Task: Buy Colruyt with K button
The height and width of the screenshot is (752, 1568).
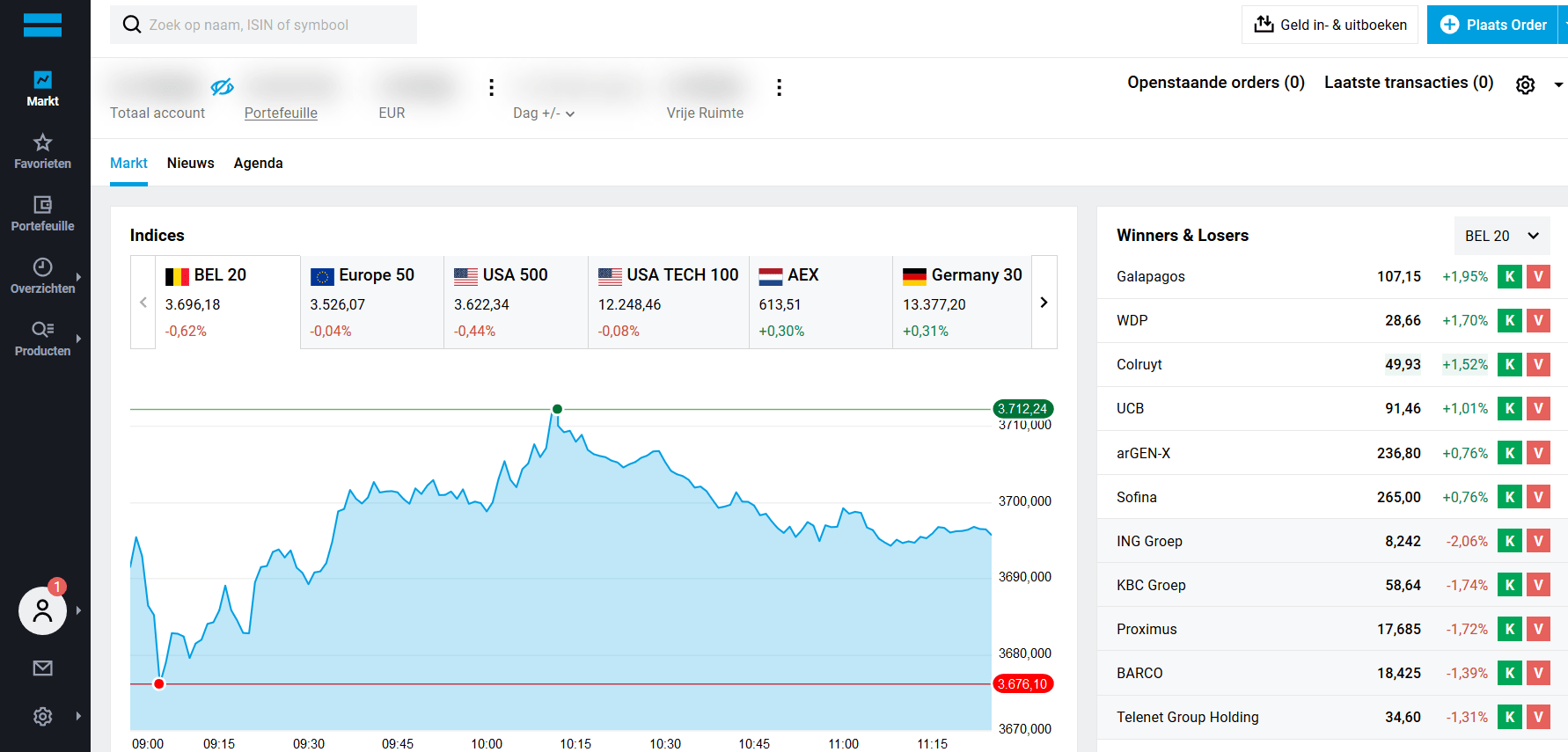Action: tap(1510, 364)
